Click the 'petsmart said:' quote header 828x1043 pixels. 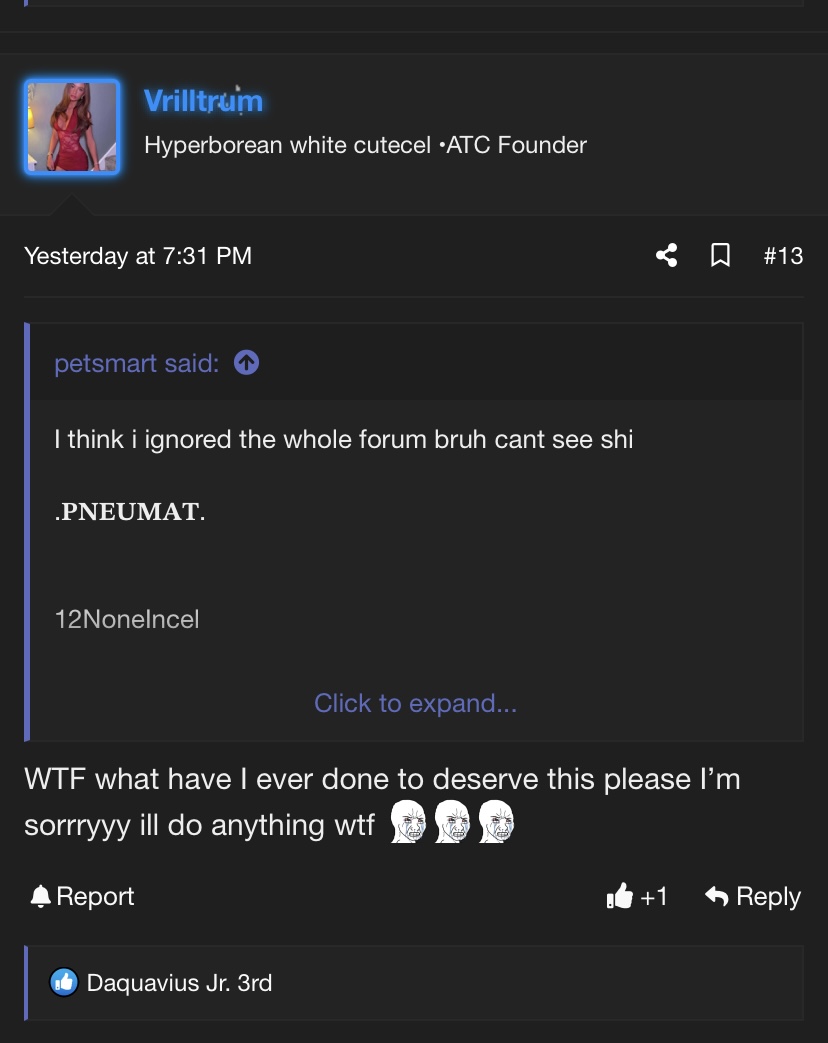pyautogui.click(x=137, y=363)
